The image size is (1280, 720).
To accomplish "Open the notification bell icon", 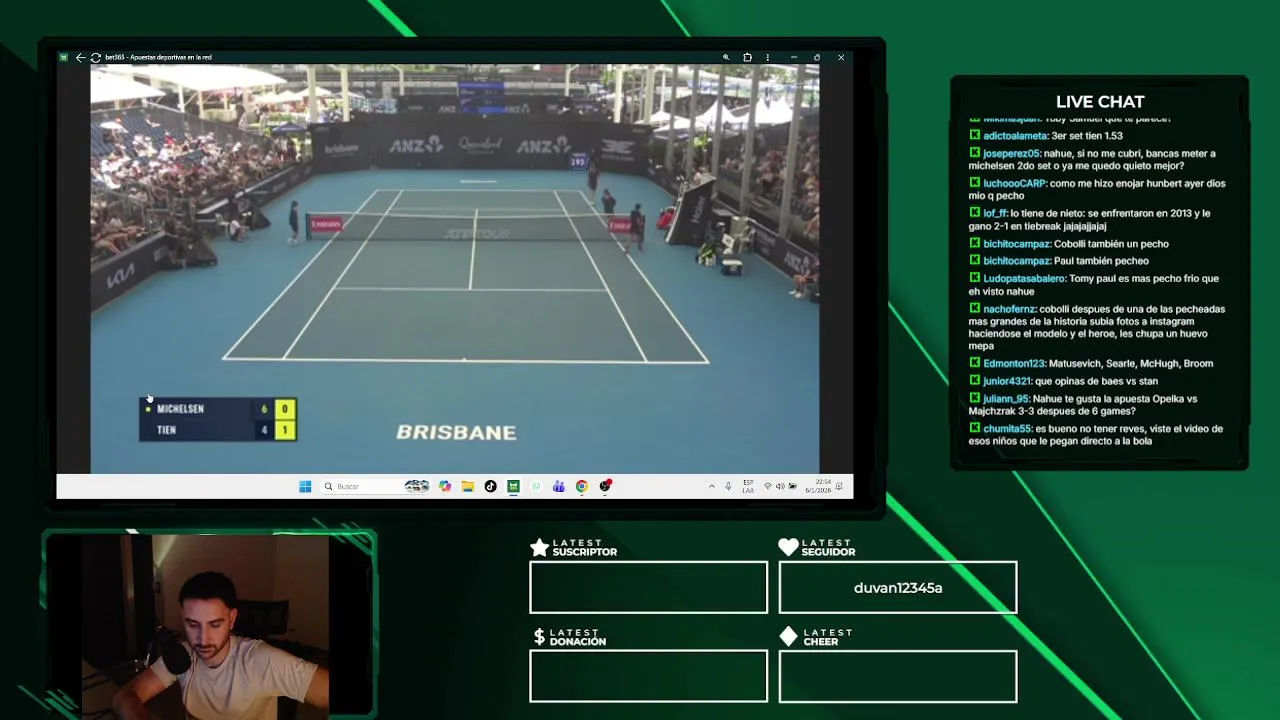I will click(x=839, y=486).
